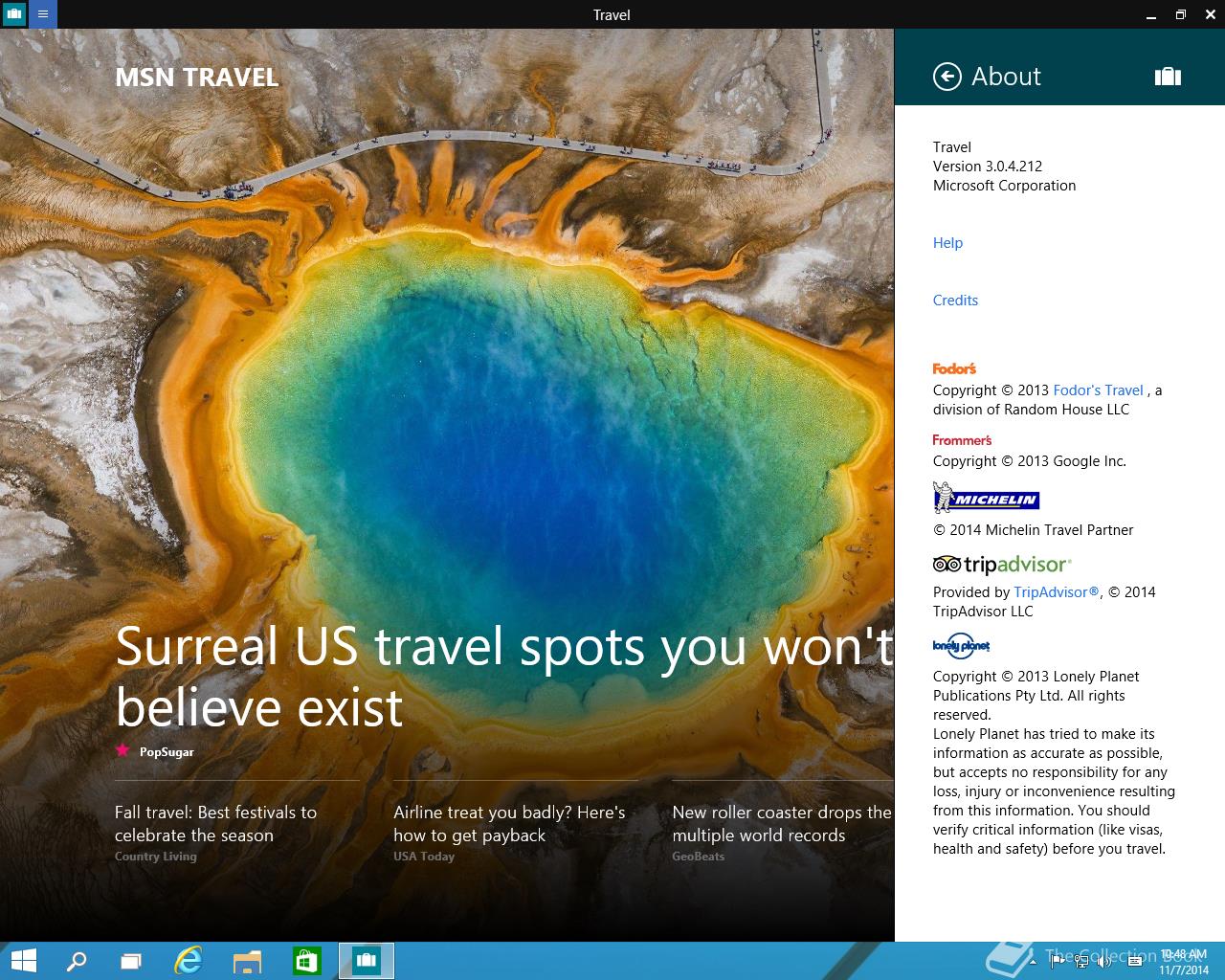Click the Fodor's logo
Screen dimensions: 1225x980
tap(954, 368)
